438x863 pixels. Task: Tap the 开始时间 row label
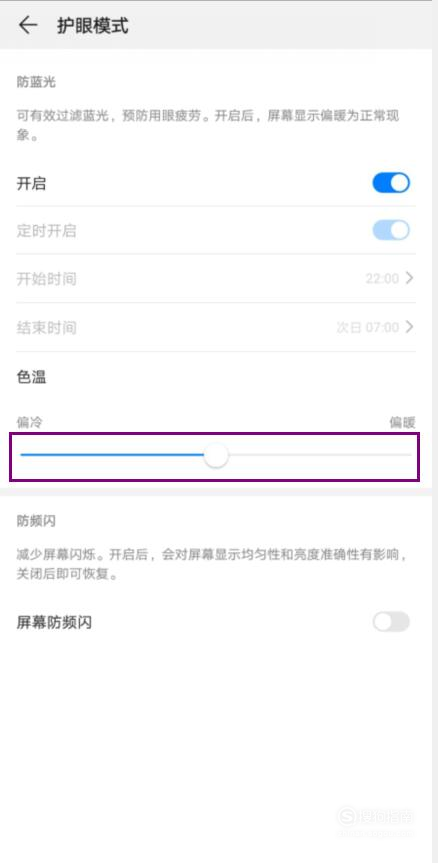[46, 278]
